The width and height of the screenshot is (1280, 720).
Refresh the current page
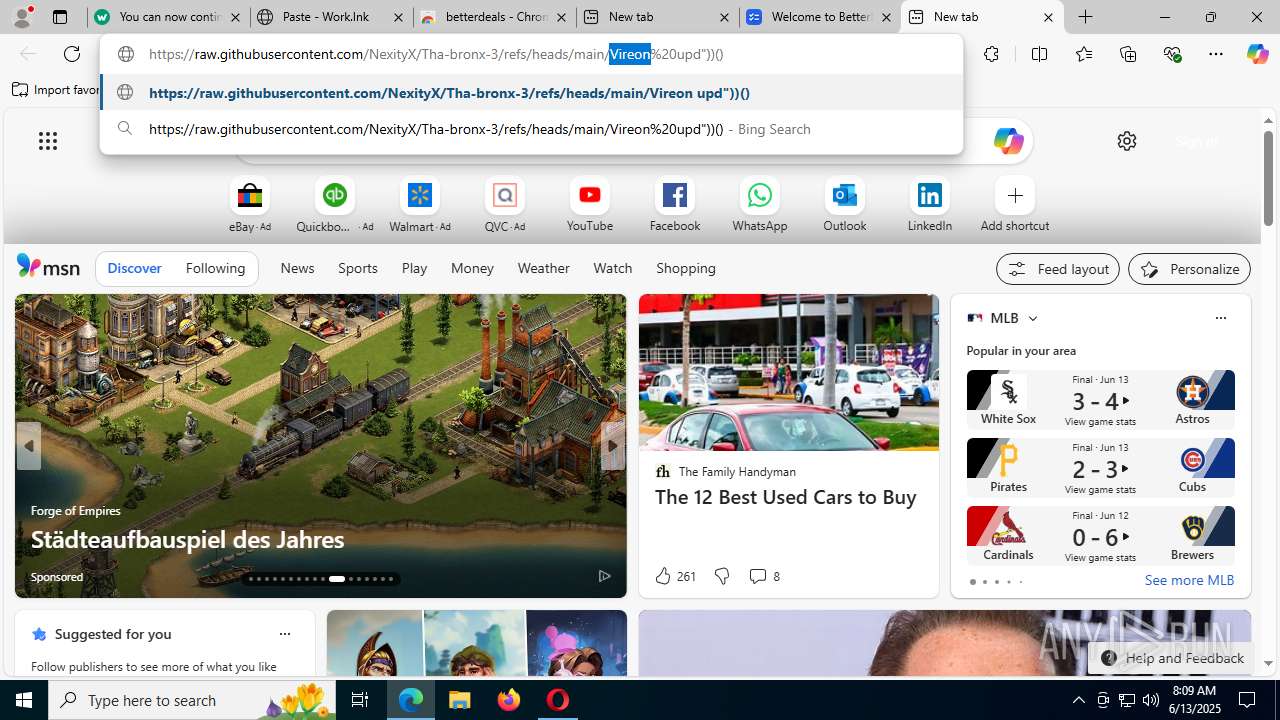(x=71, y=54)
